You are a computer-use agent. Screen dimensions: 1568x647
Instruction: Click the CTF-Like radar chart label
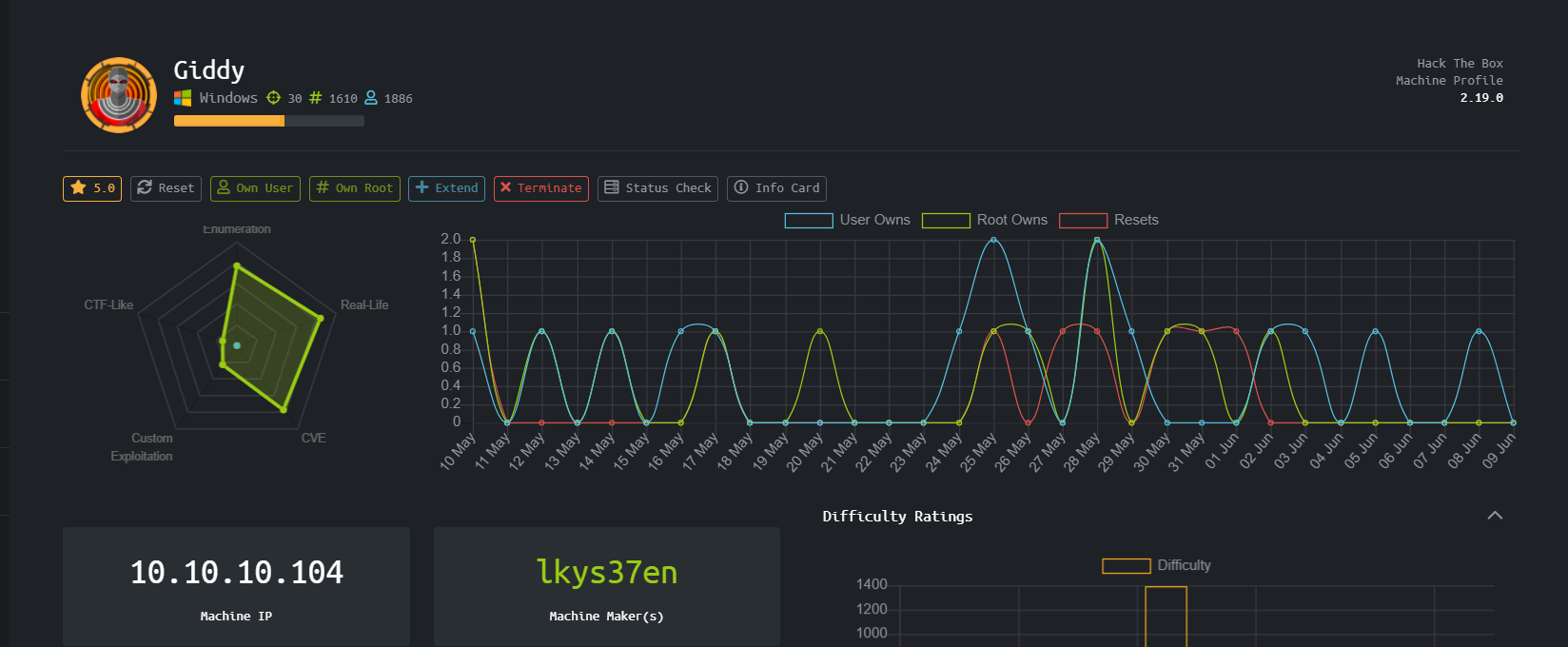click(108, 305)
